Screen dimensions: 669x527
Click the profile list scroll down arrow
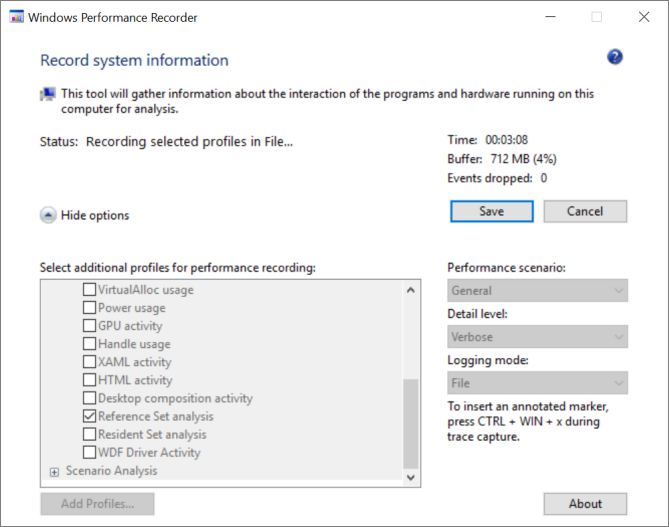411,478
